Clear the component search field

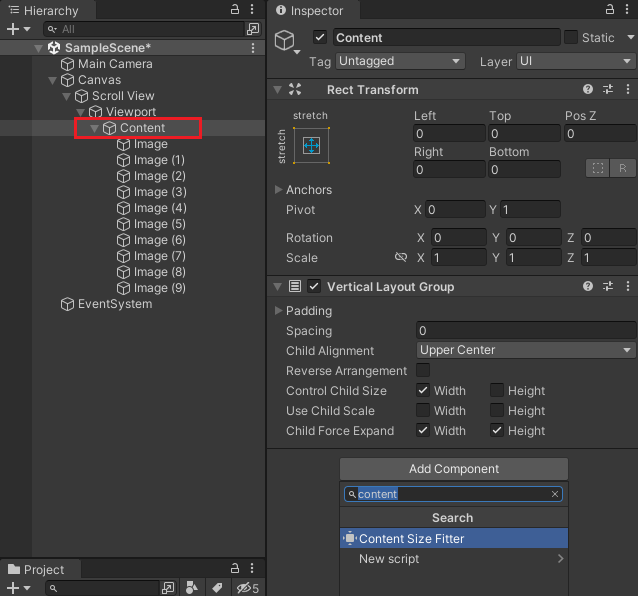pos(555,494)
